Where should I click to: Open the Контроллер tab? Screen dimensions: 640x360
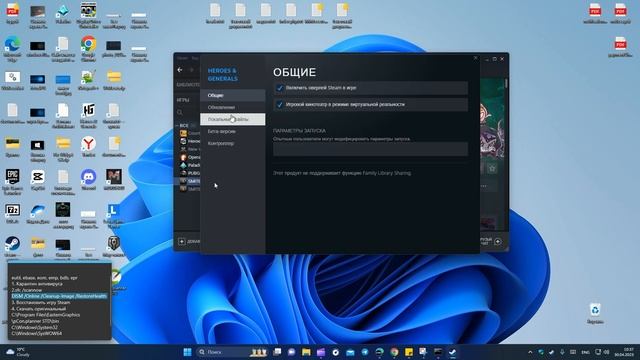click(233, 144)
